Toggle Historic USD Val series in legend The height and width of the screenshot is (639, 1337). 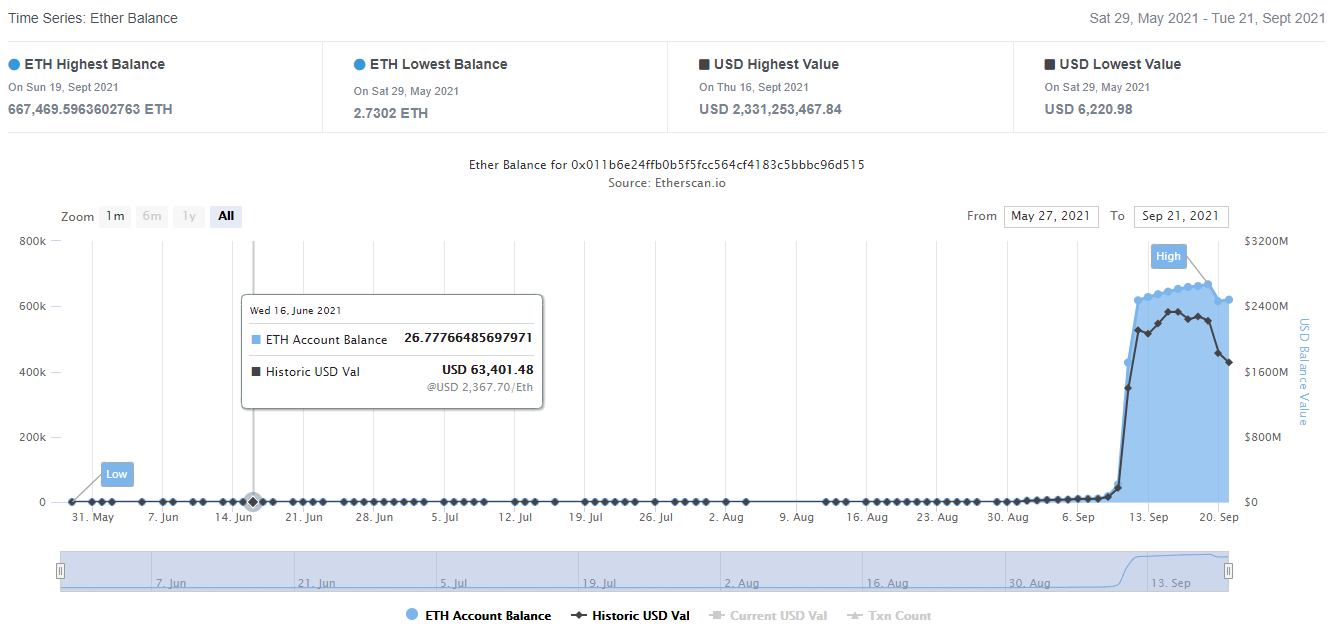pyautogui.click(x=630, y=616)
